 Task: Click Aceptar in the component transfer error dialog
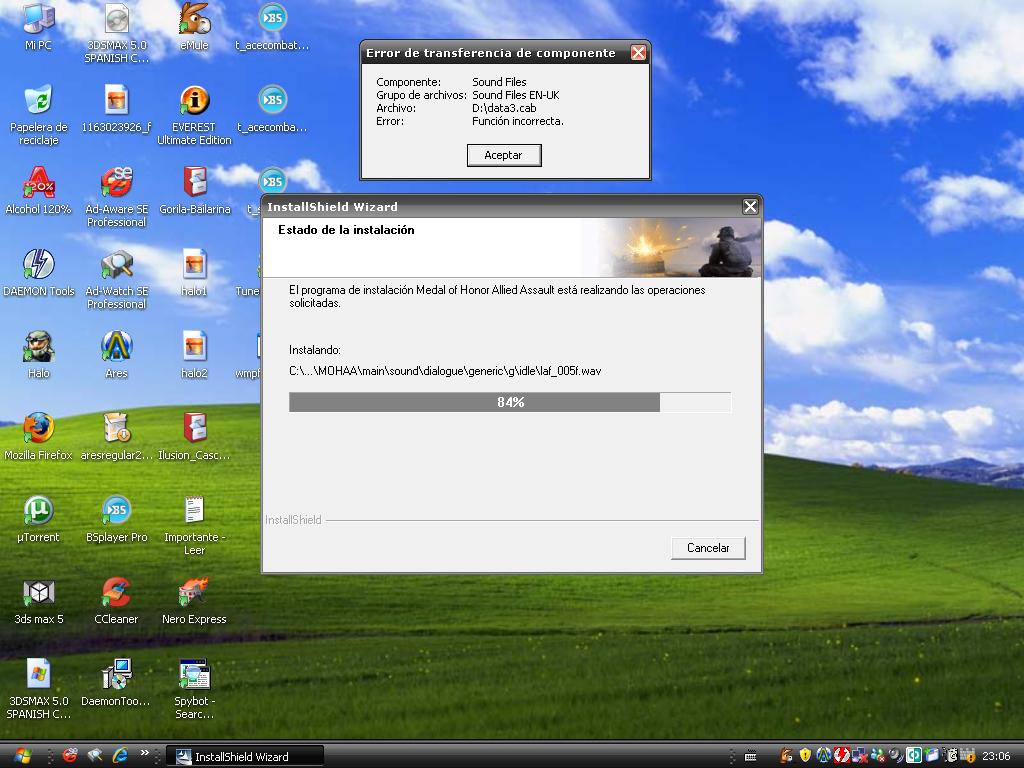[x=504, y=155]
